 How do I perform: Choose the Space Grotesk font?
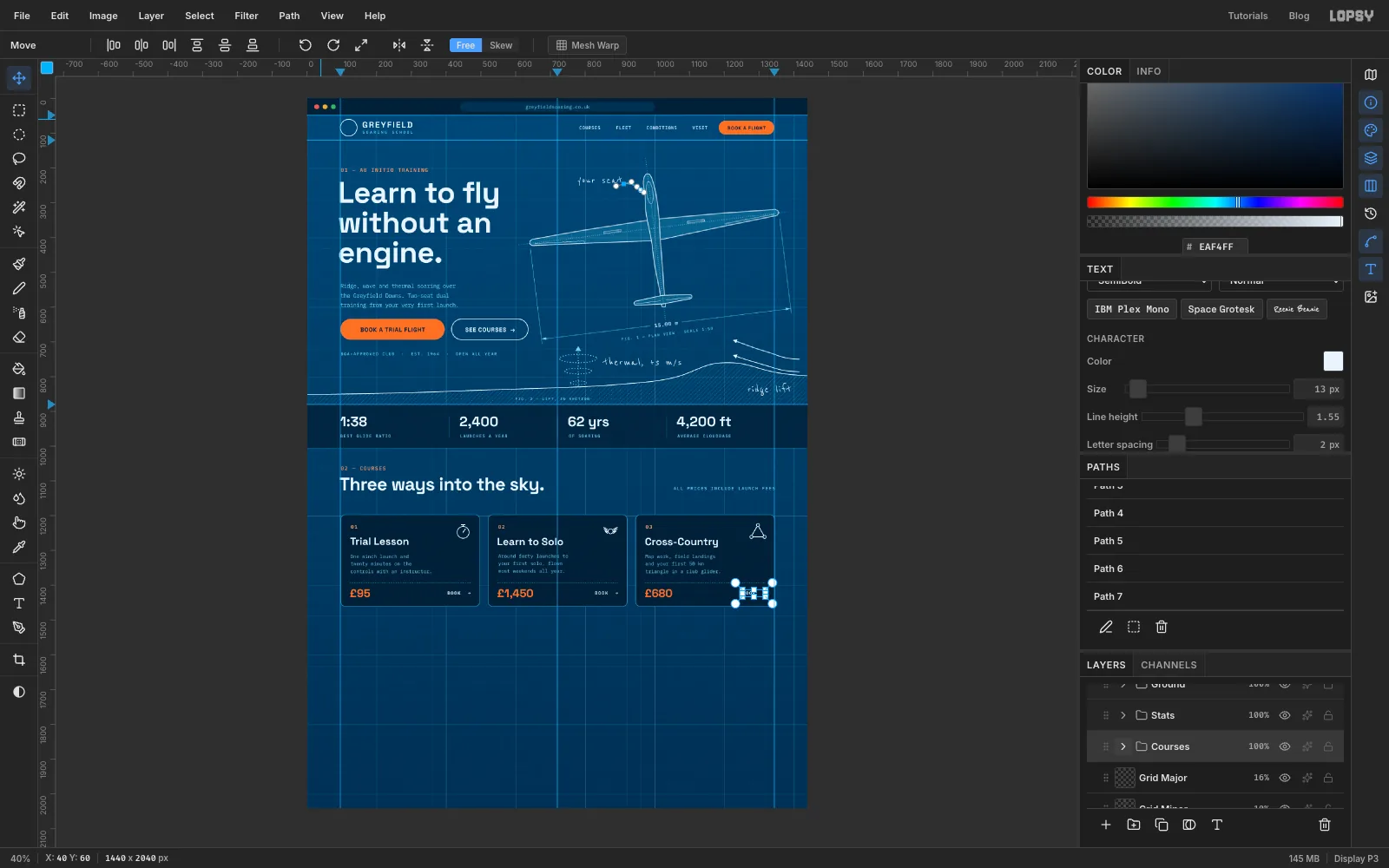(x=1221, y=309)
